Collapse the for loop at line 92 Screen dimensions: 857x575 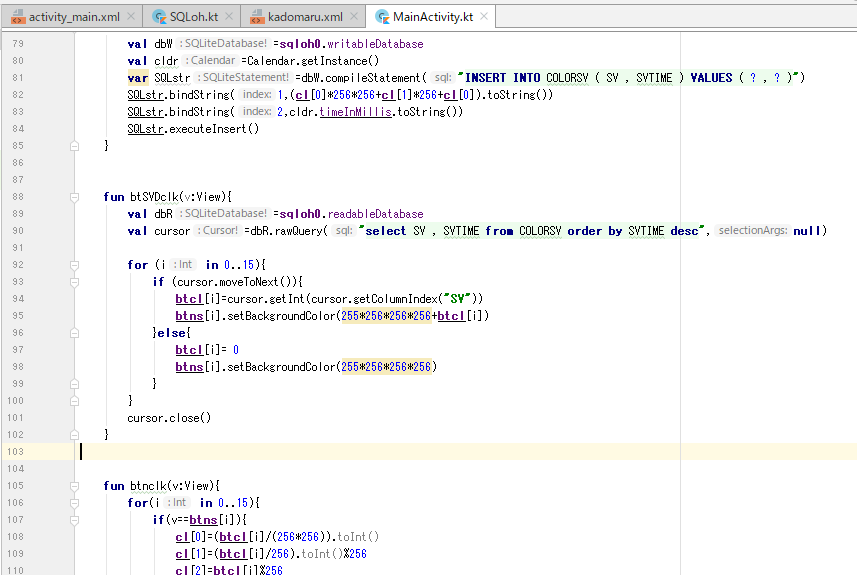pyautogui.click(x=74, y=265)
